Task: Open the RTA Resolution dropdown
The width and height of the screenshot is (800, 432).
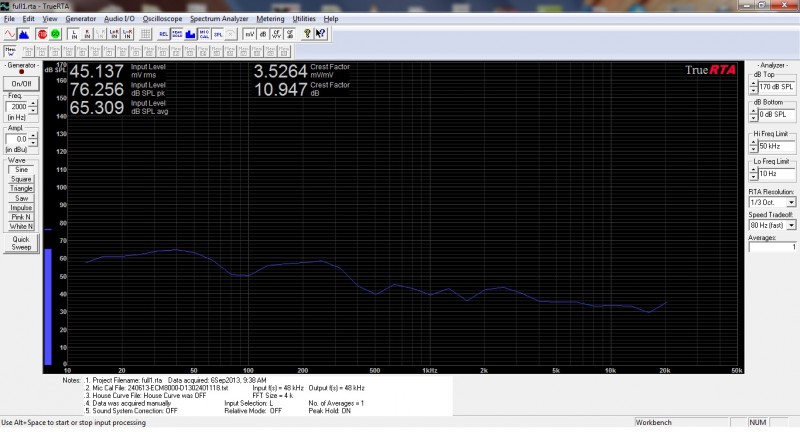Action: (791, 202)
